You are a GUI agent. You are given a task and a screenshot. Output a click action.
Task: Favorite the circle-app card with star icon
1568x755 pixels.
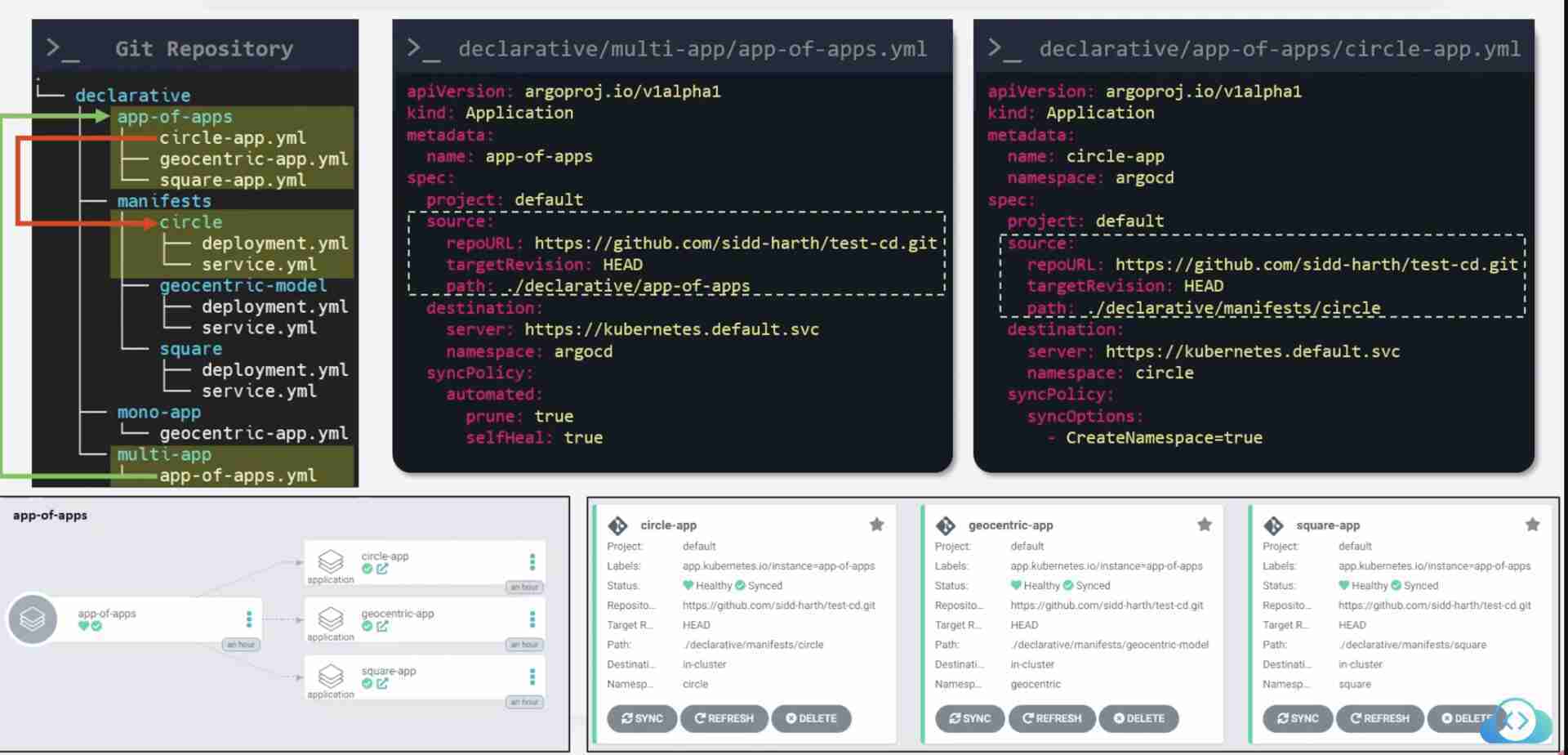click(x=876, y=525)
